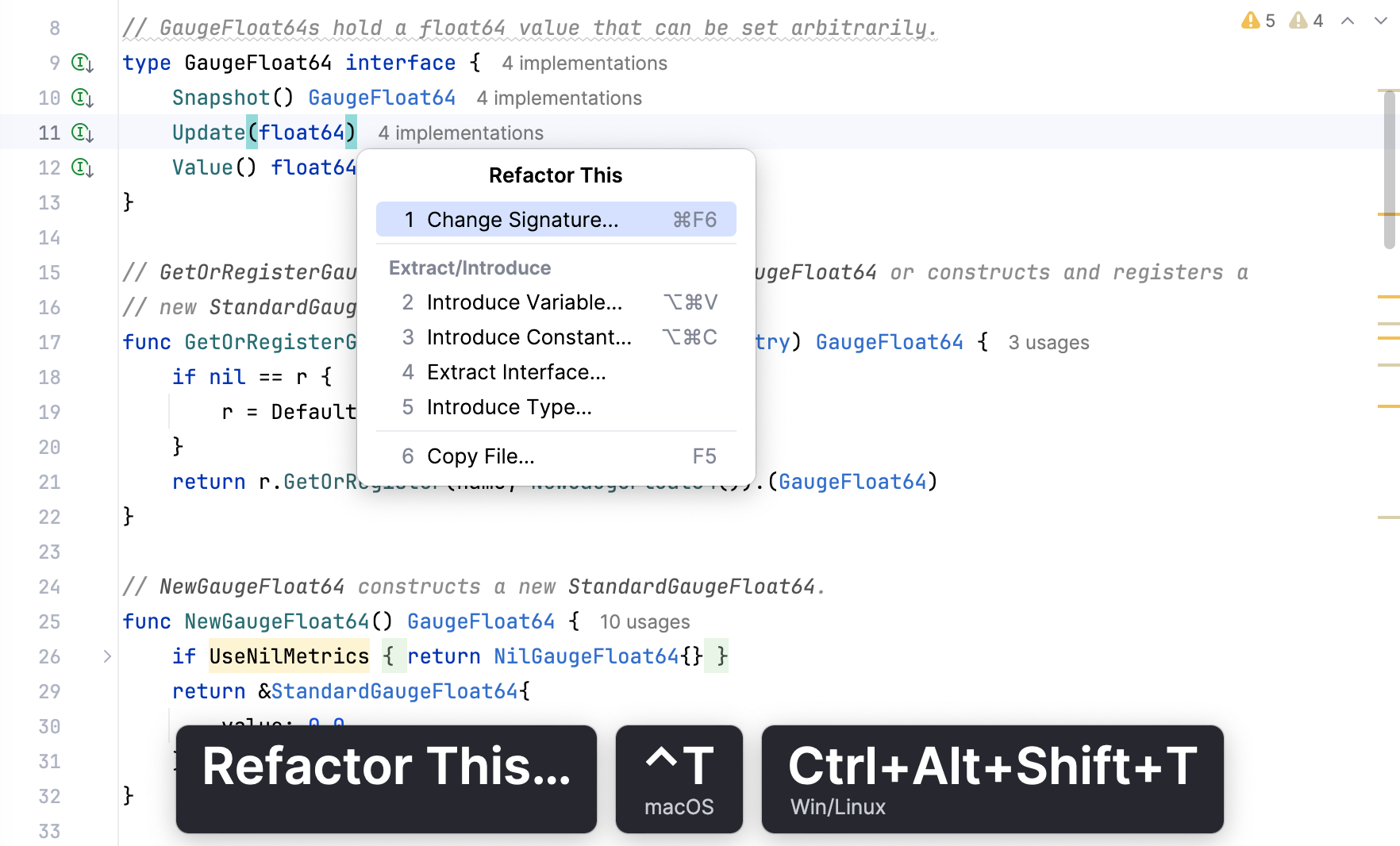Jump to previous highlighted error arrow
This screenshot has width=1400, height=846.
(x=1348, y=21)
